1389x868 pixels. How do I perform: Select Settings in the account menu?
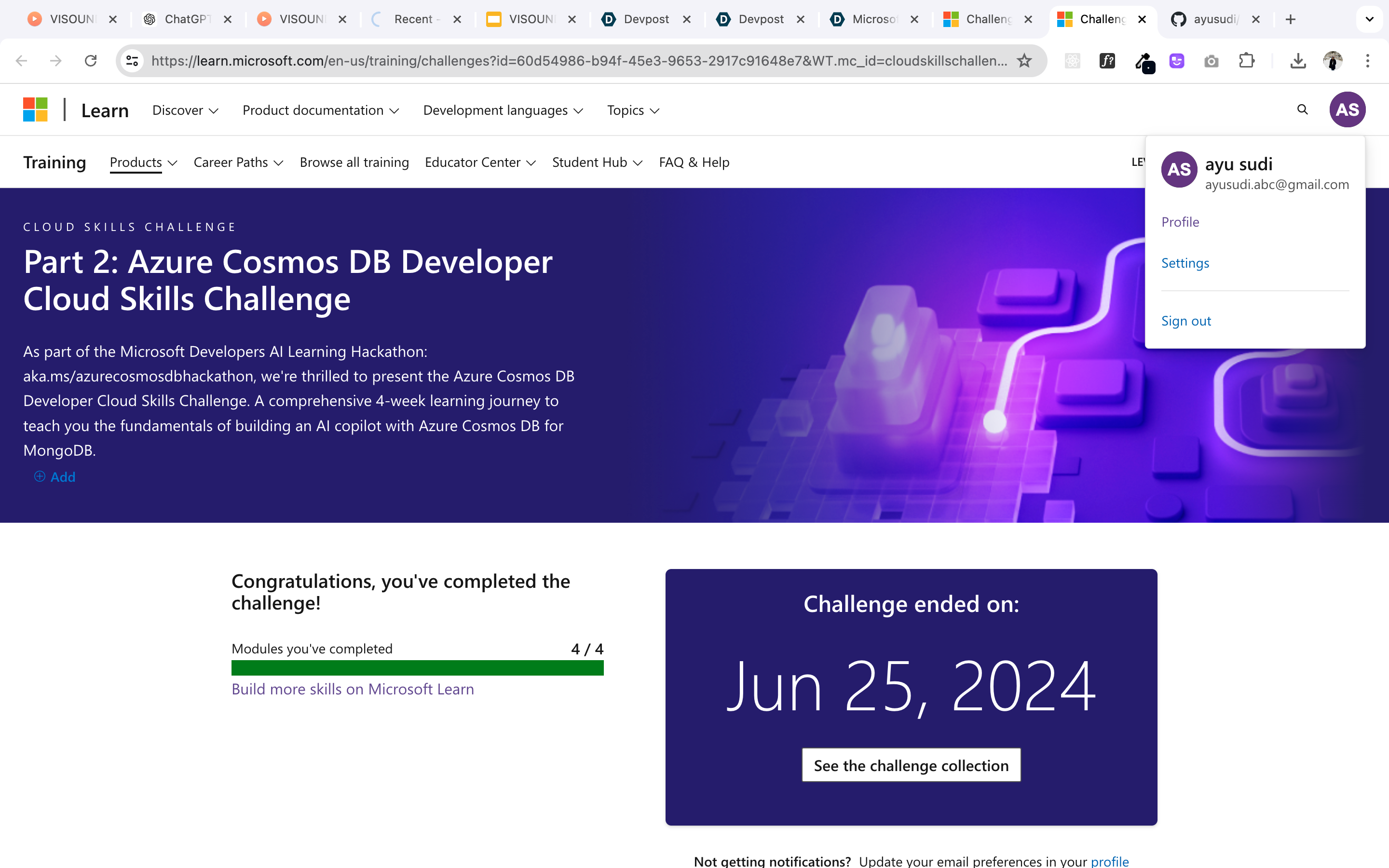tap(1185, 263)
